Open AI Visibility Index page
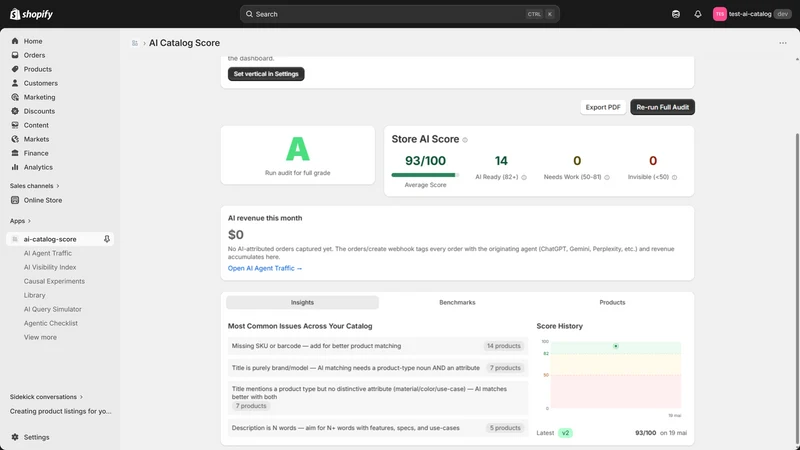Image resolution: width=800 pixels, height=450 pixels. [x=49, y=267]
